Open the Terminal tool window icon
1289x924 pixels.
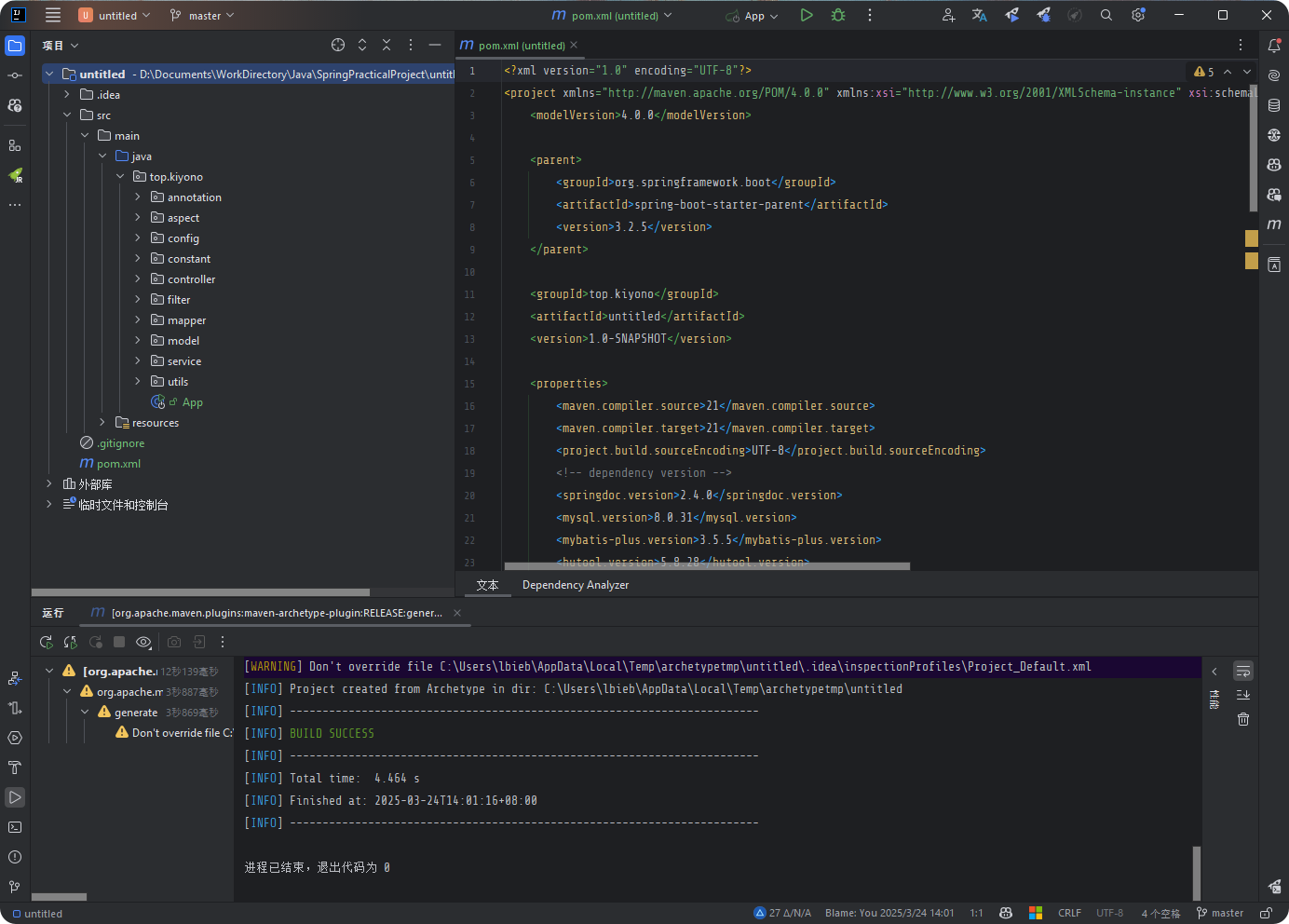tap(15, 827)
